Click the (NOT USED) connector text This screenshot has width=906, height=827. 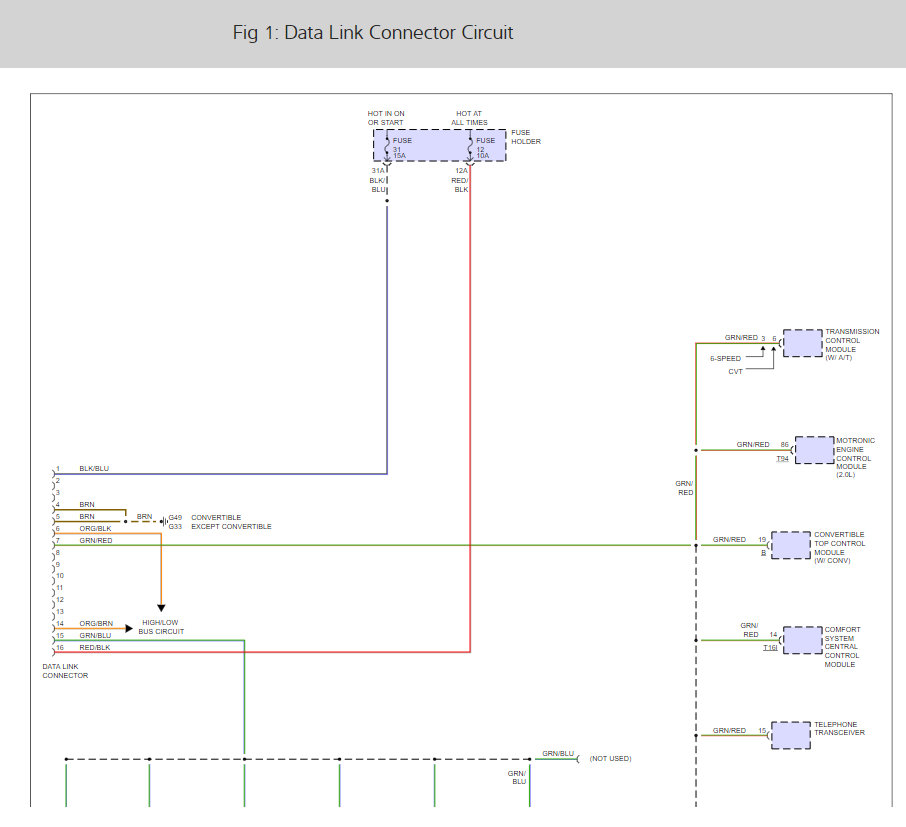point(610,758)
